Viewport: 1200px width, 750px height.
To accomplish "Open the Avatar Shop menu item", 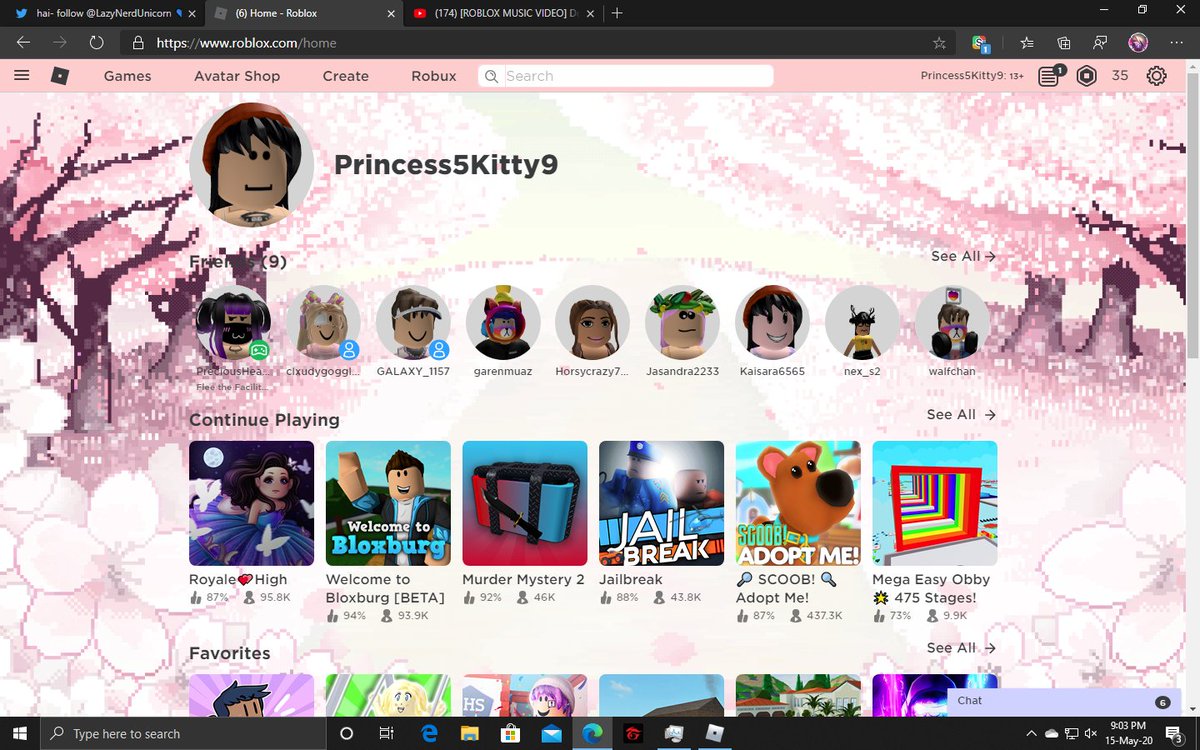I will click(x=237, y=76).
